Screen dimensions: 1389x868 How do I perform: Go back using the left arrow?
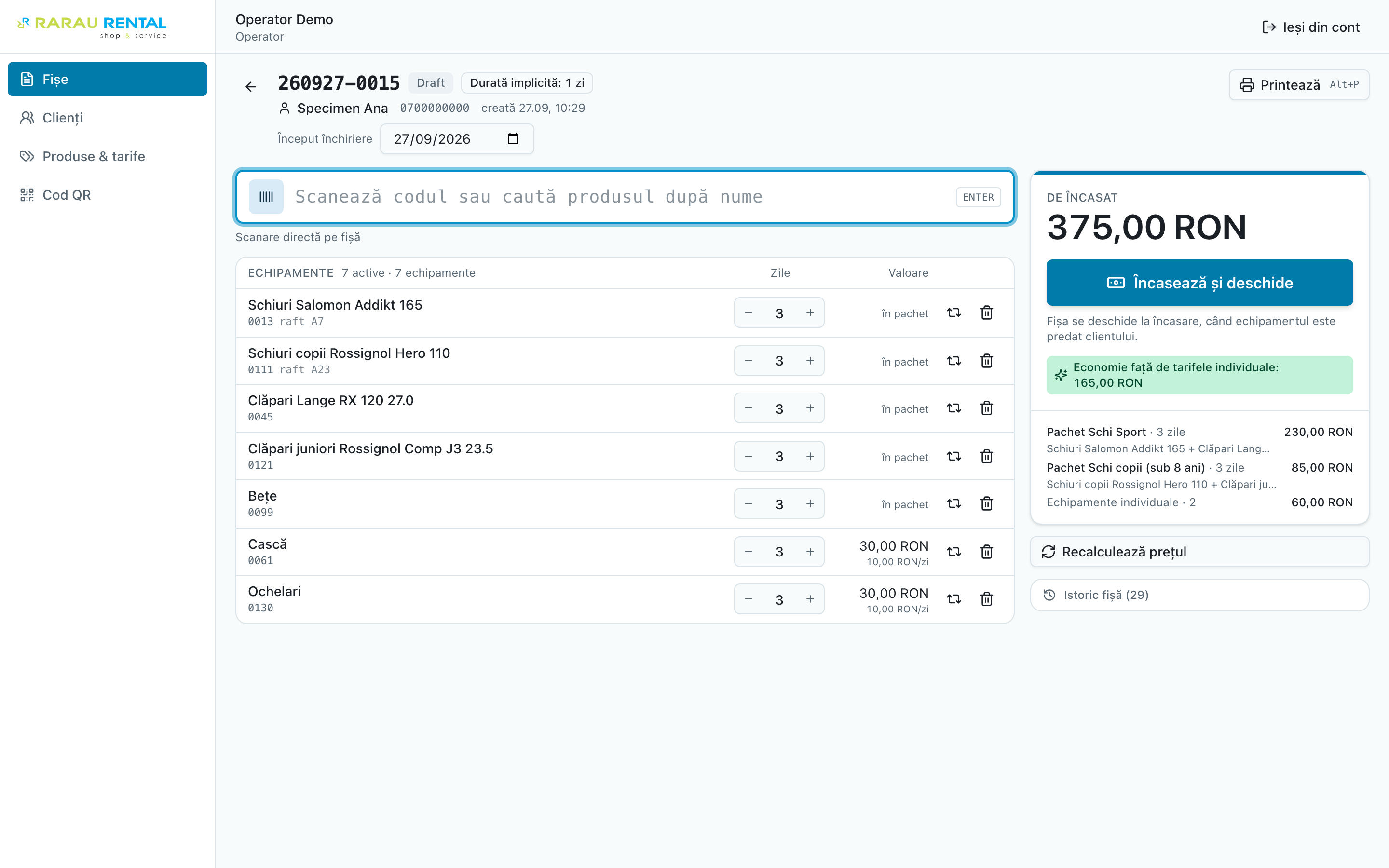coord(251,87)
